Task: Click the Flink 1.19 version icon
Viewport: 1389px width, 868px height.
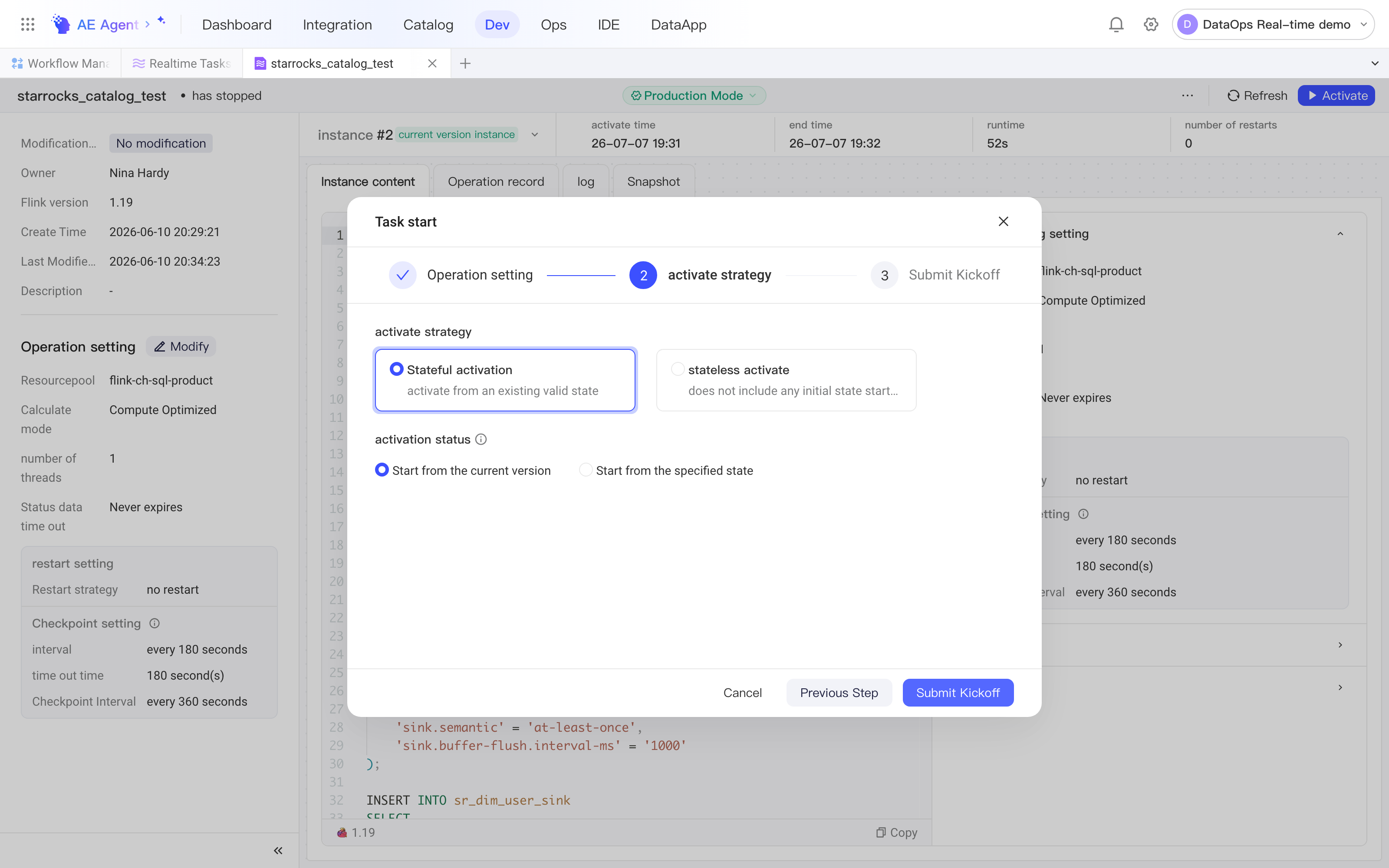Action: (x=342, y=832)
